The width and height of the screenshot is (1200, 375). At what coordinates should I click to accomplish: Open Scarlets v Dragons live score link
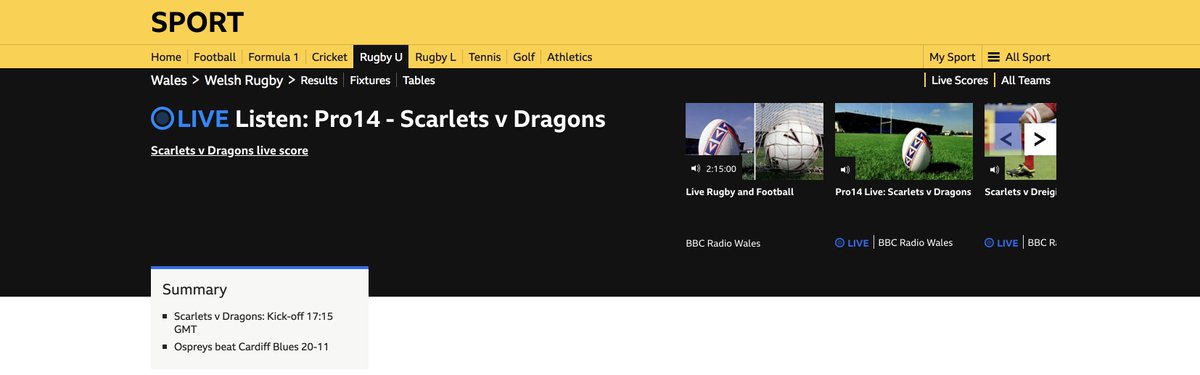tap(229, 150)
